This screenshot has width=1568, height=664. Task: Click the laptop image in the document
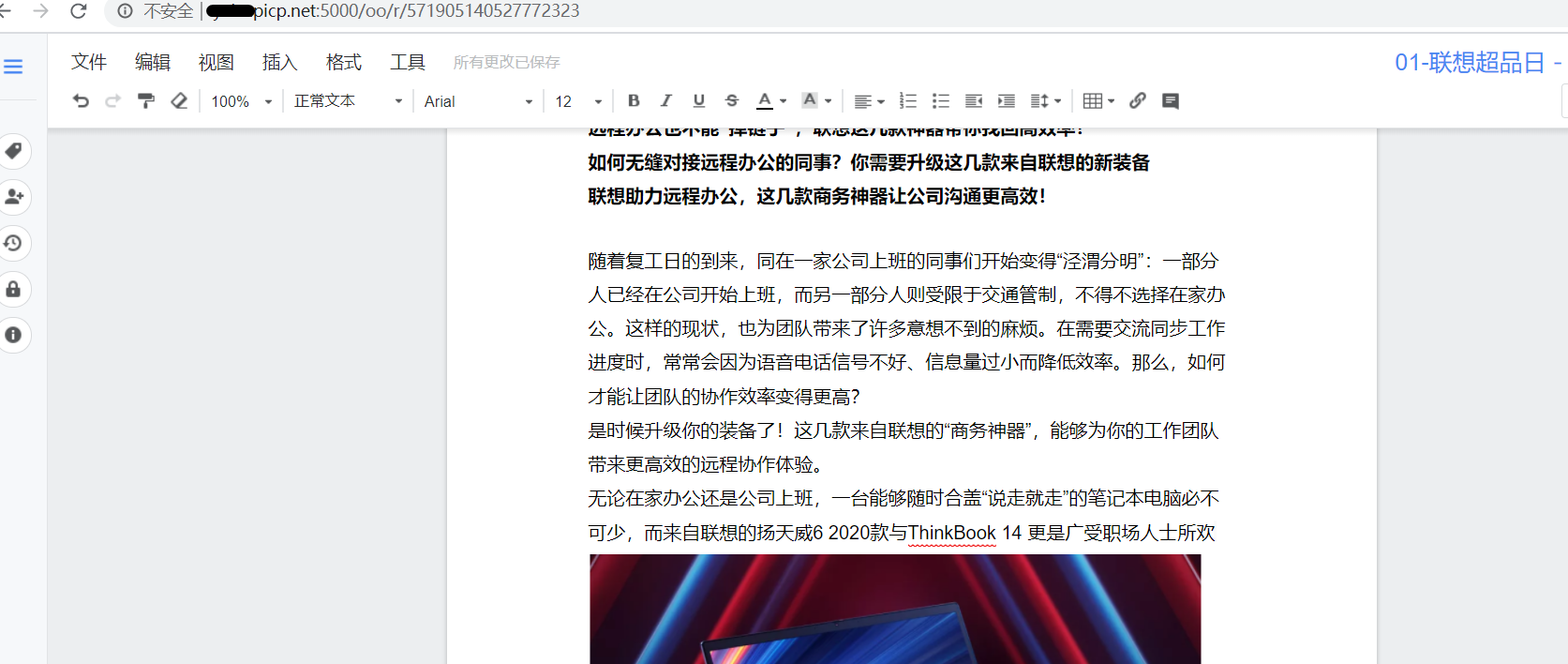pos(895,609)
